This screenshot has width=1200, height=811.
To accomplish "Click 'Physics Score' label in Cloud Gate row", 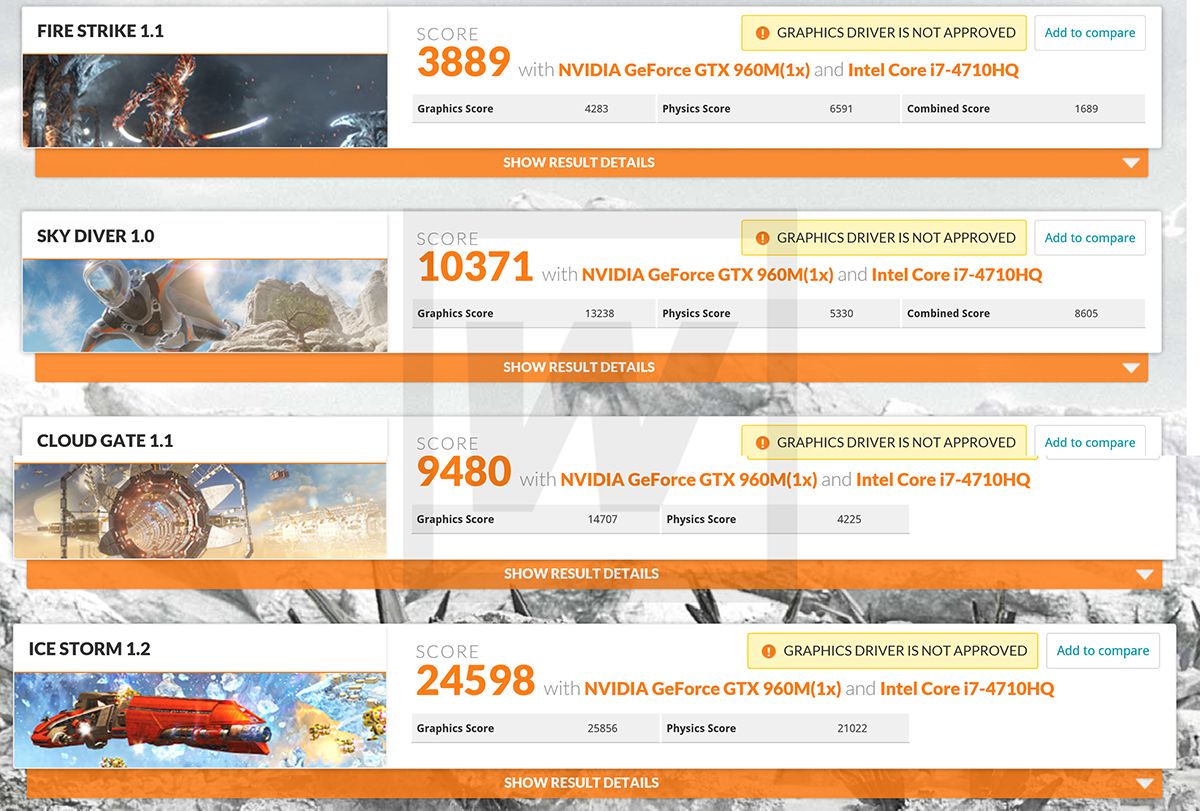I will click(x=701, y=520).
